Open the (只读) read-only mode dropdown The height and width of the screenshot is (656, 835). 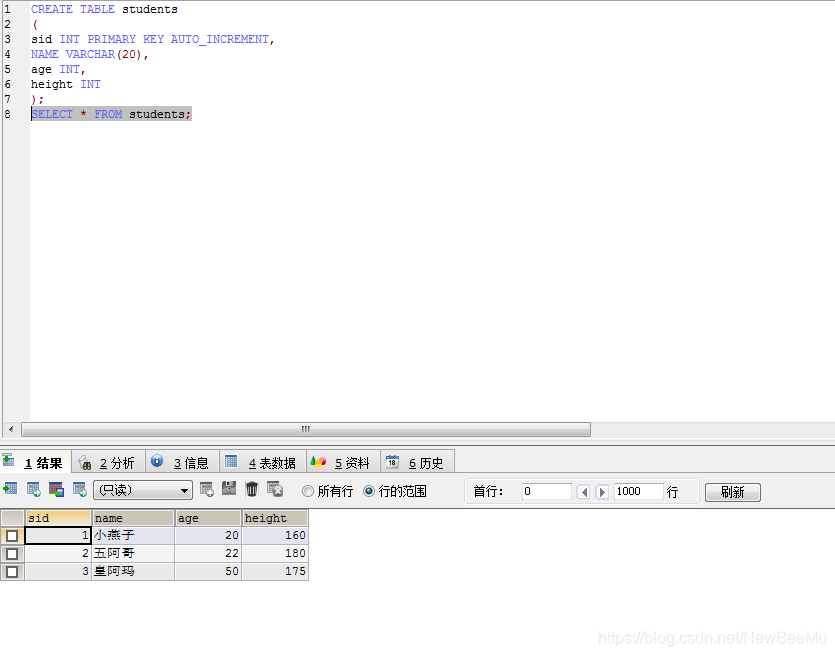(143, 490)
